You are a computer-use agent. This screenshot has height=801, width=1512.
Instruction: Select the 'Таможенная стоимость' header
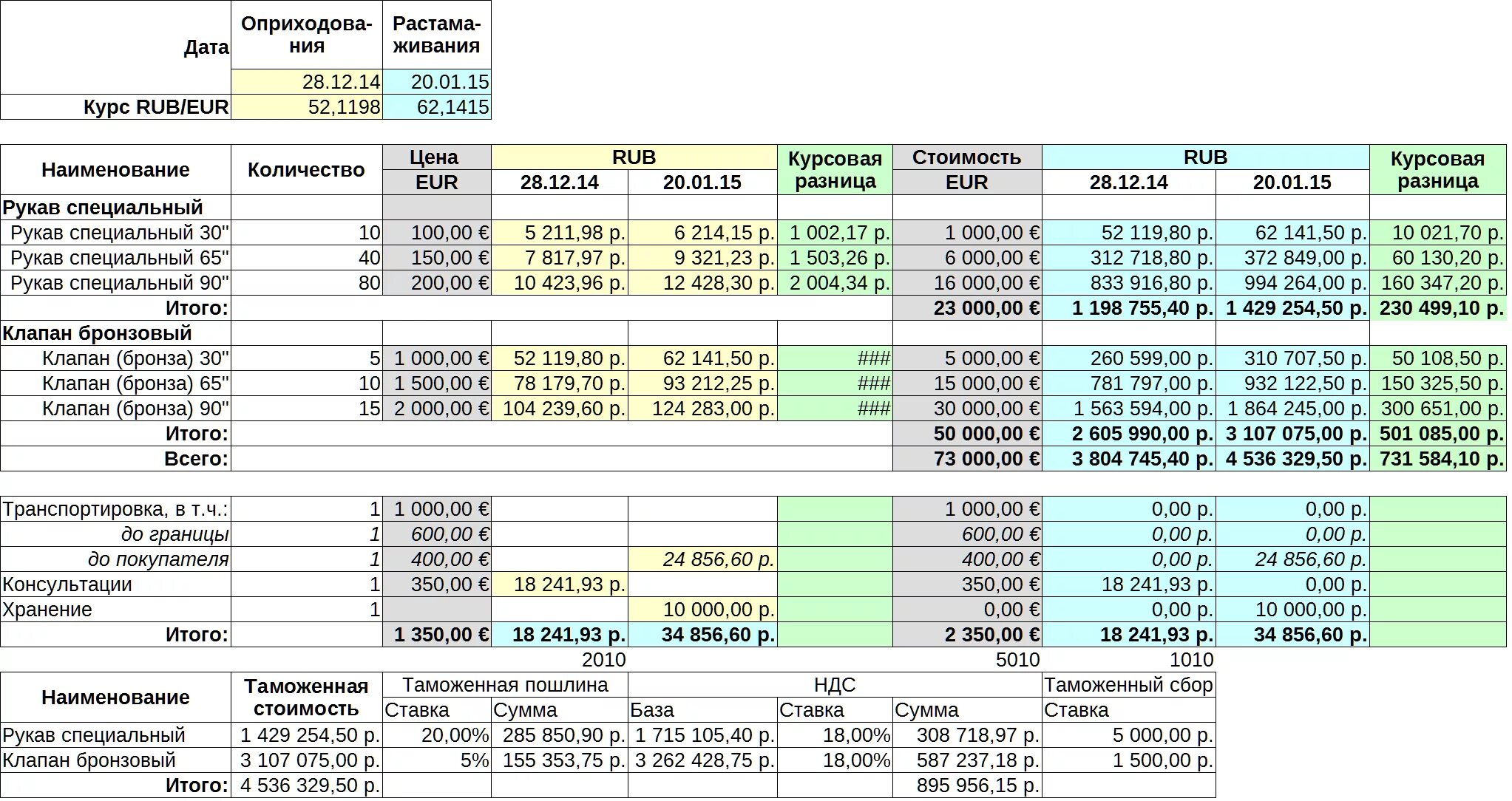pos(307,698)
